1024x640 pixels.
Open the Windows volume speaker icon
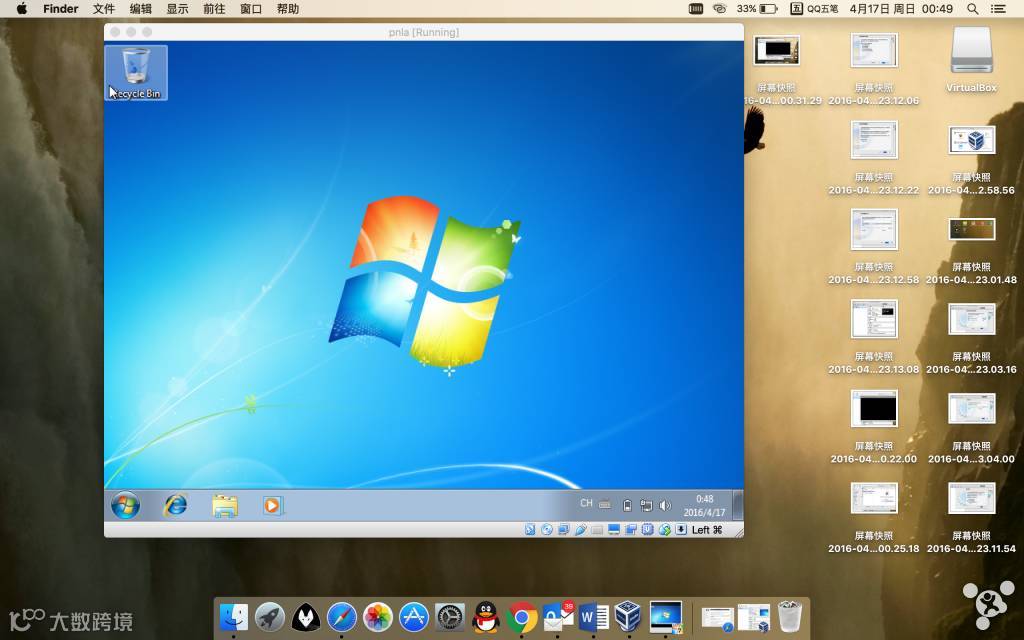pos(665,505)
